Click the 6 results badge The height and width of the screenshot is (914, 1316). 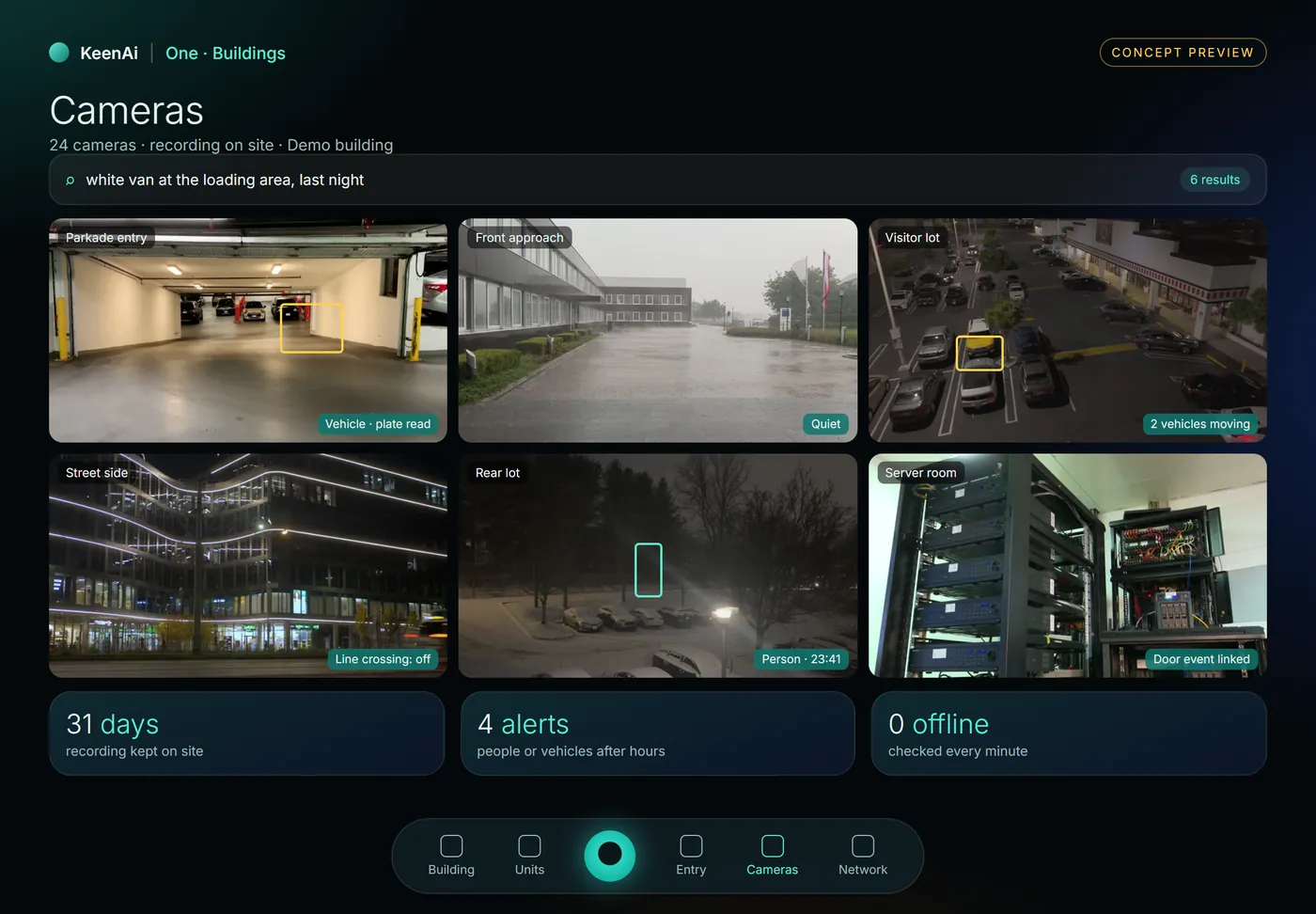(x=1214, y=180)
